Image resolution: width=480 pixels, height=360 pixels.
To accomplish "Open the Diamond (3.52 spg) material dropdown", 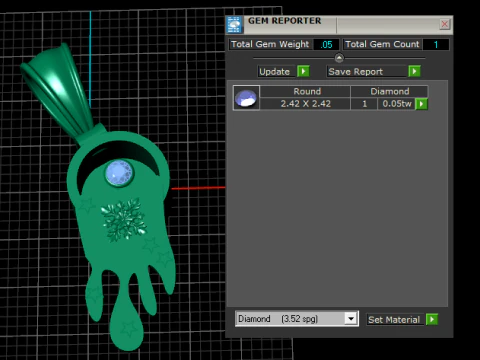I will pyautogui.click(x=351, y=319).
